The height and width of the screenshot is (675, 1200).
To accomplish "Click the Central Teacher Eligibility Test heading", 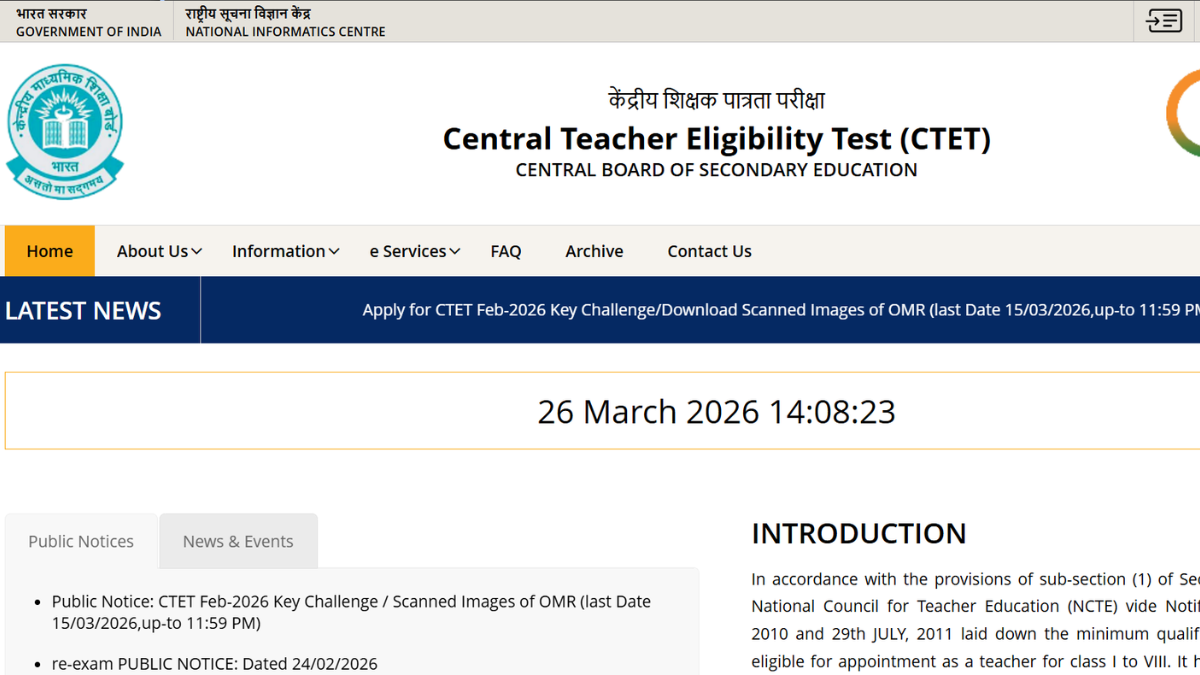I will (x=716, y=138).
